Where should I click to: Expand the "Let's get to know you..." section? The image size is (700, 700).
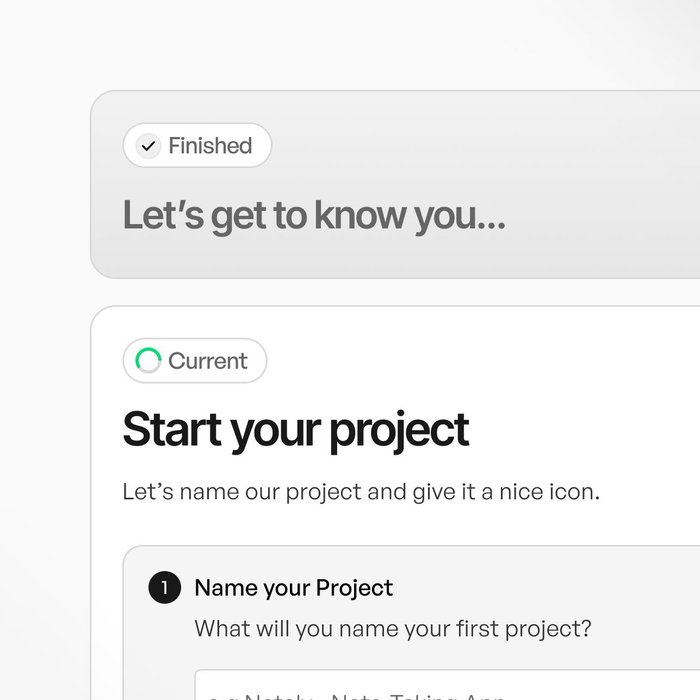(x=313, y=216)
